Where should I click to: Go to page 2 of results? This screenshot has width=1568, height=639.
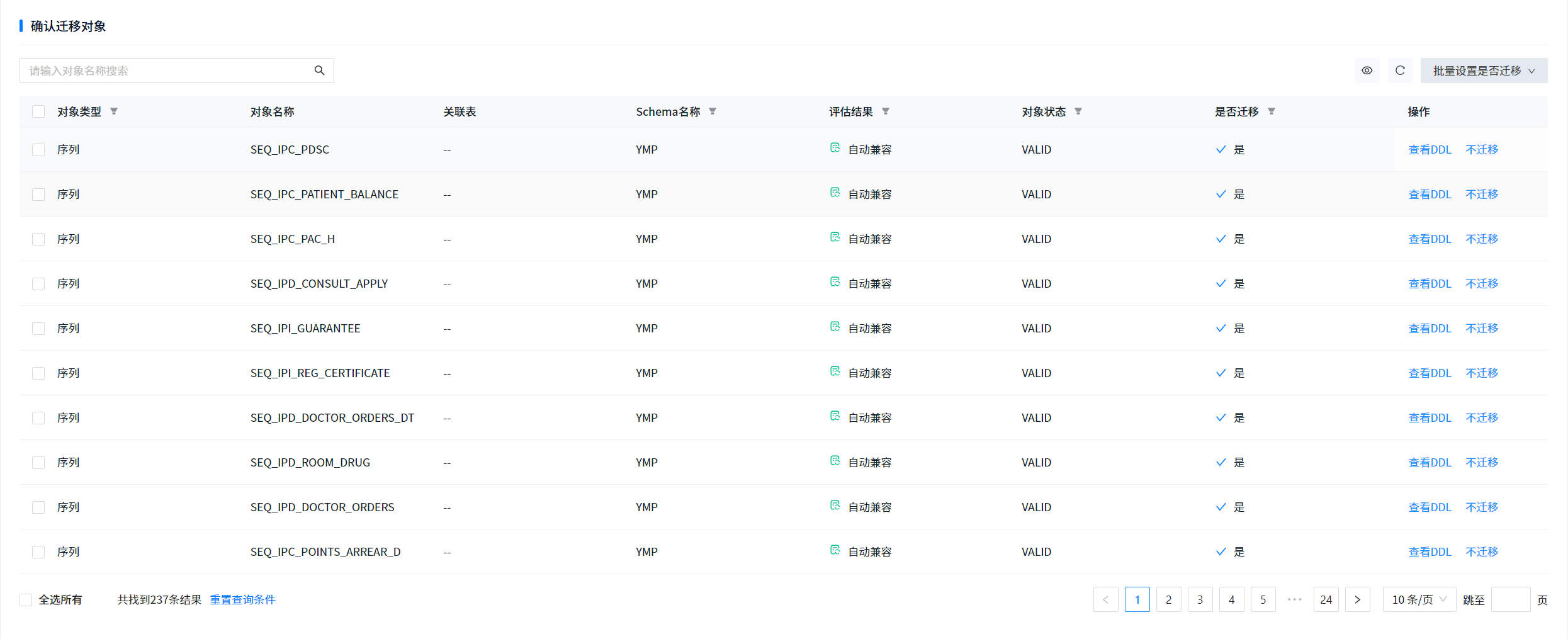click(1168, 599)
